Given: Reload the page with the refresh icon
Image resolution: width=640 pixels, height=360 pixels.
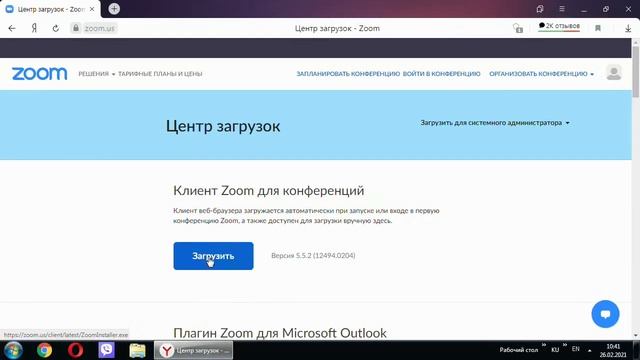Looking at the screenshot, I should (56, 28).
